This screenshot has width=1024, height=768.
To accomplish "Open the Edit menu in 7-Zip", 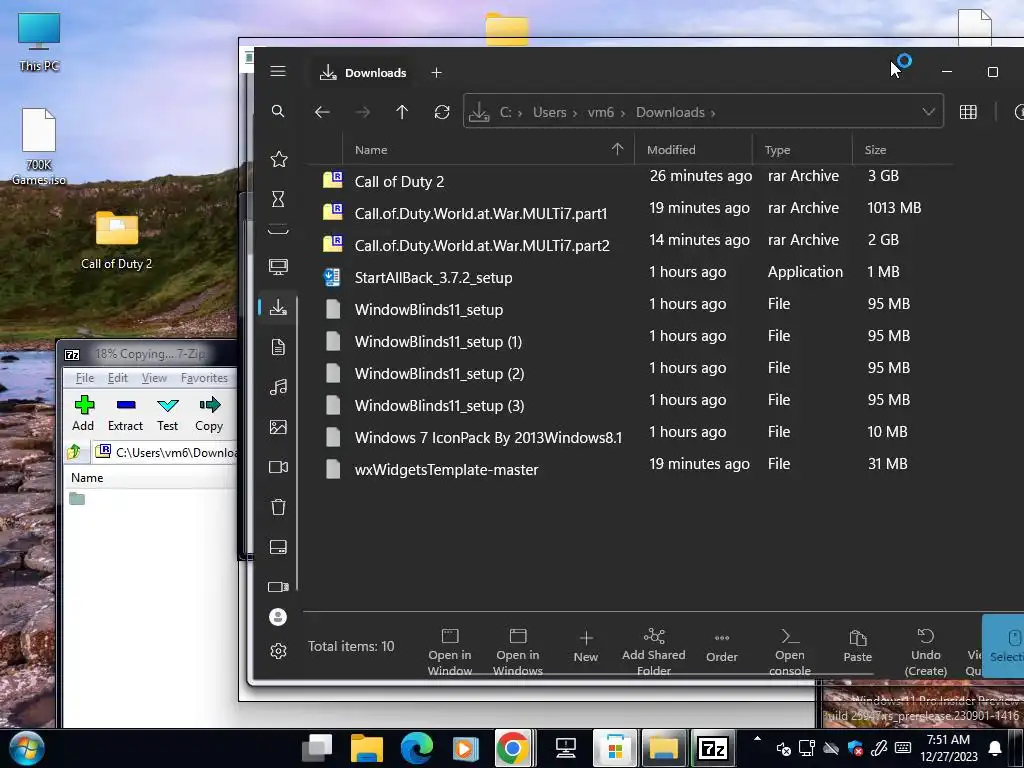I will tap(118, 378).
